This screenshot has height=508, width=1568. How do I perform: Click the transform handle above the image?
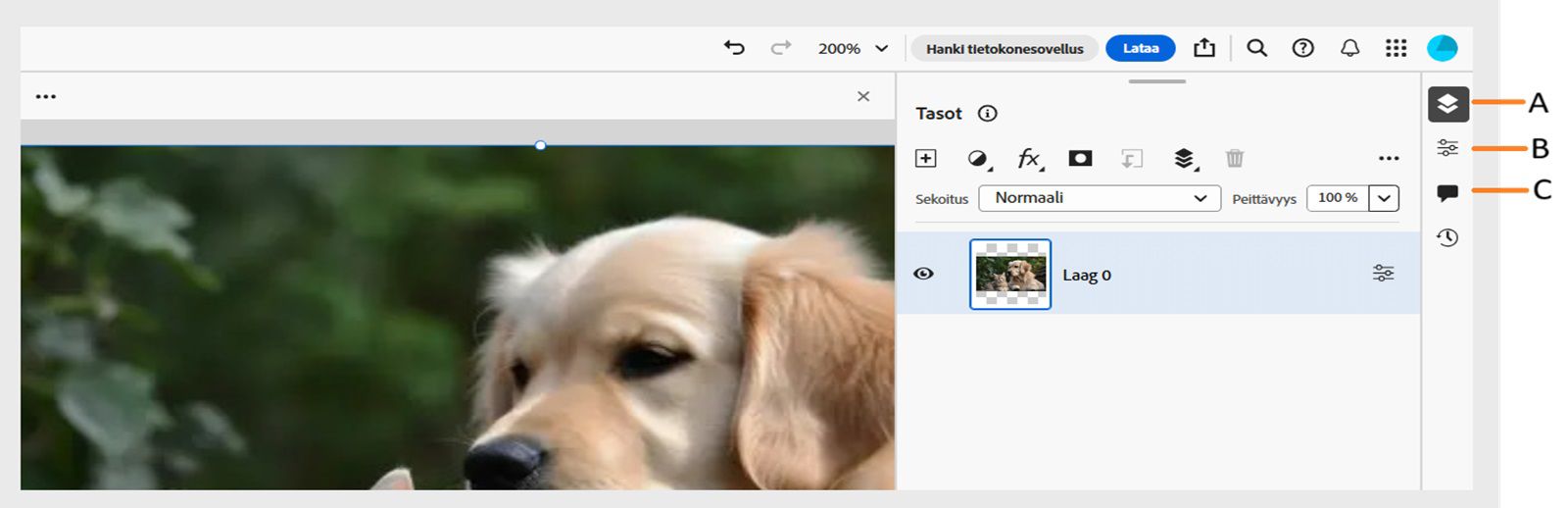click(x=540, y=145)
